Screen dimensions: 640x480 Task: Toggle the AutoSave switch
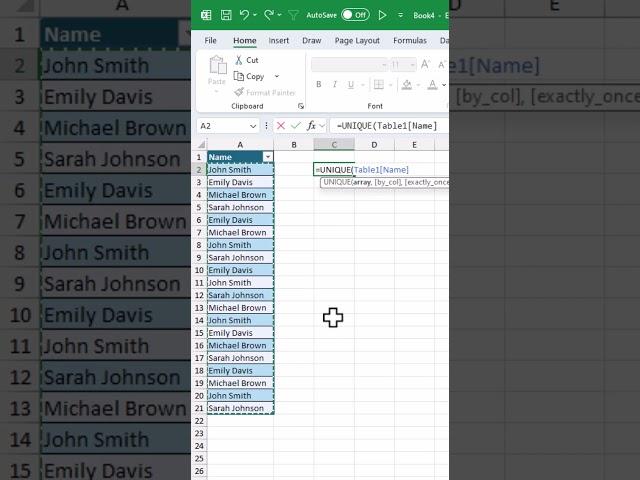pyautogui.click(x=355, y=15)
